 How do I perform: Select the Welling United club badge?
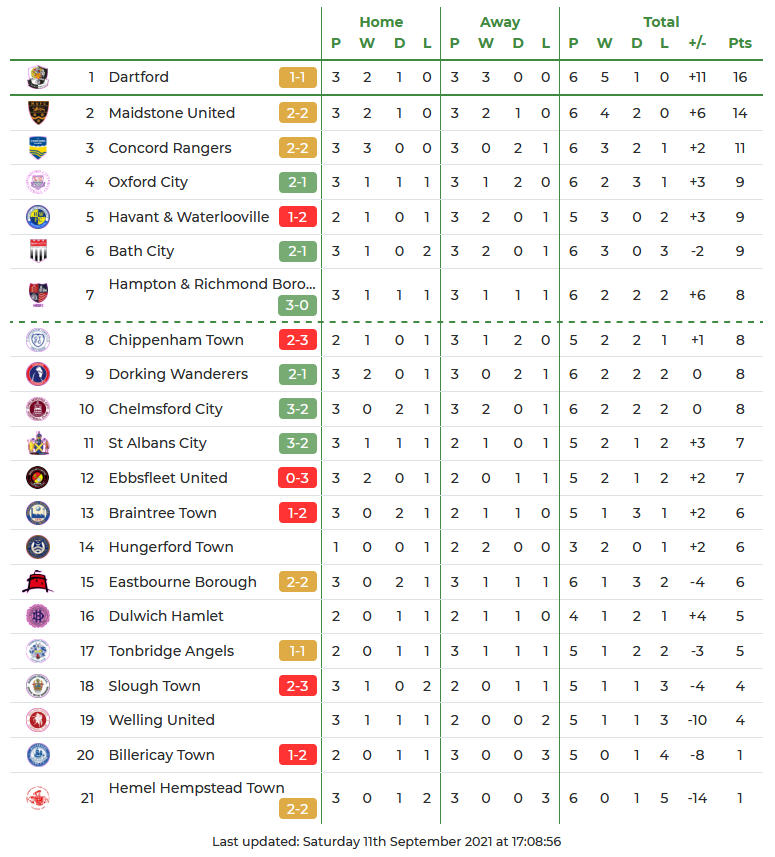38,720
